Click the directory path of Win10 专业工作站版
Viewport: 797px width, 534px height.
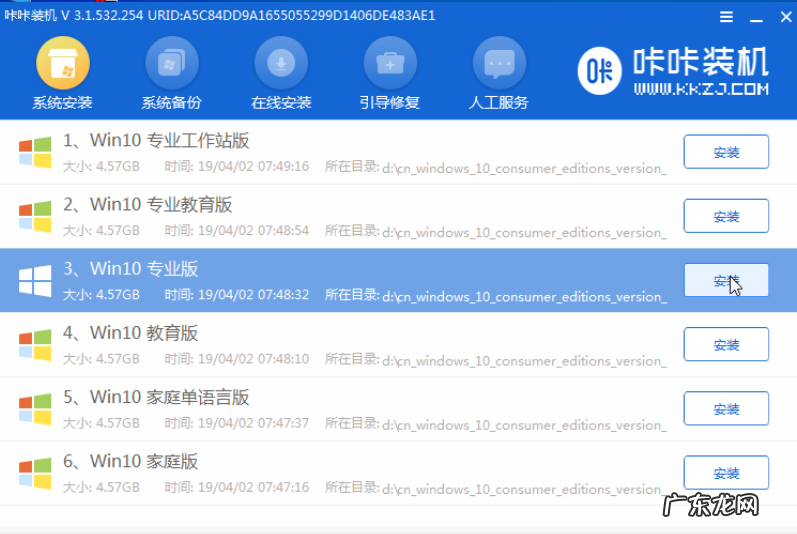coord(524,168)
